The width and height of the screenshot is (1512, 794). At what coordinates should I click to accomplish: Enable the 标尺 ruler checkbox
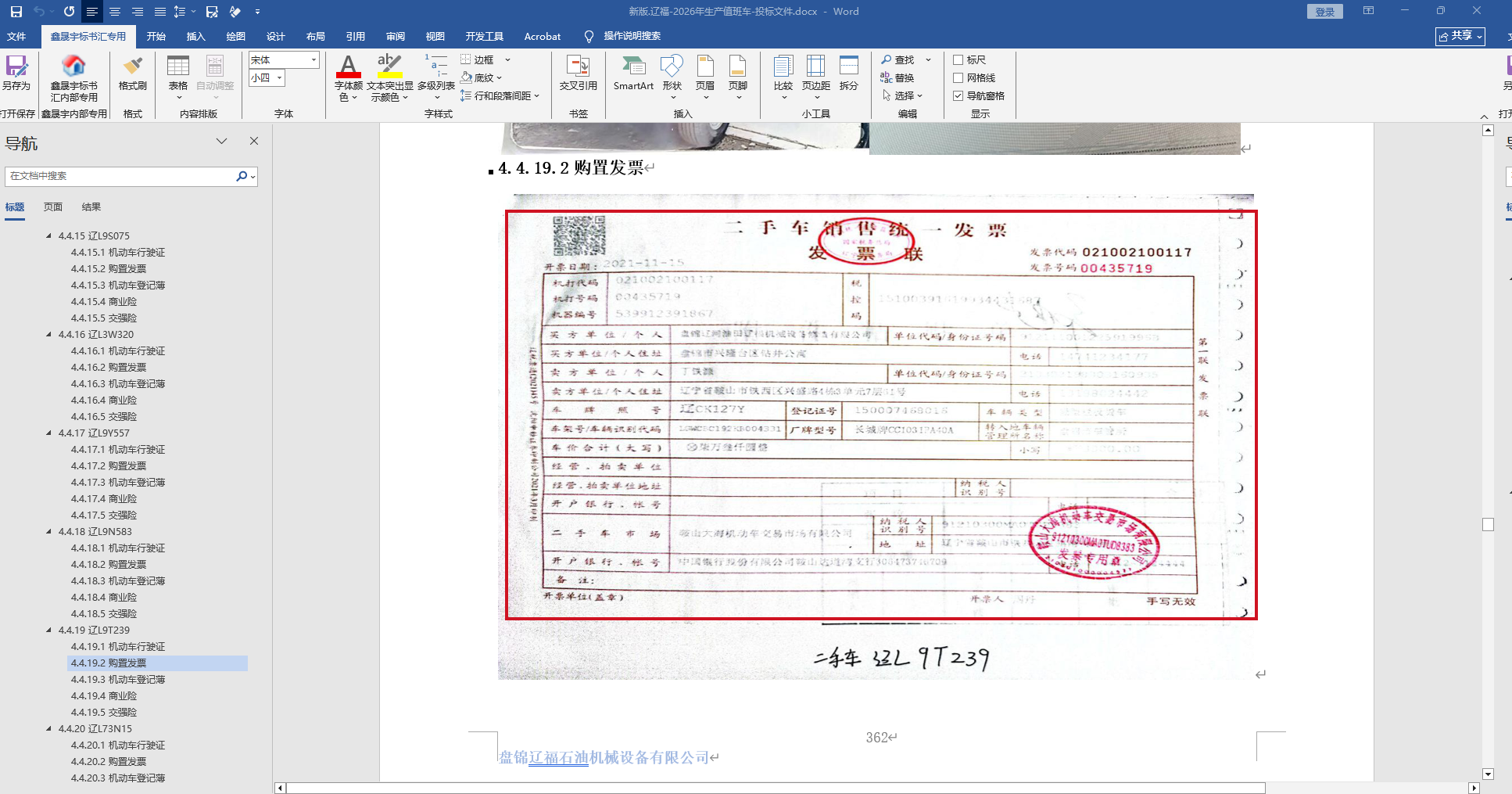coord(958,59)
